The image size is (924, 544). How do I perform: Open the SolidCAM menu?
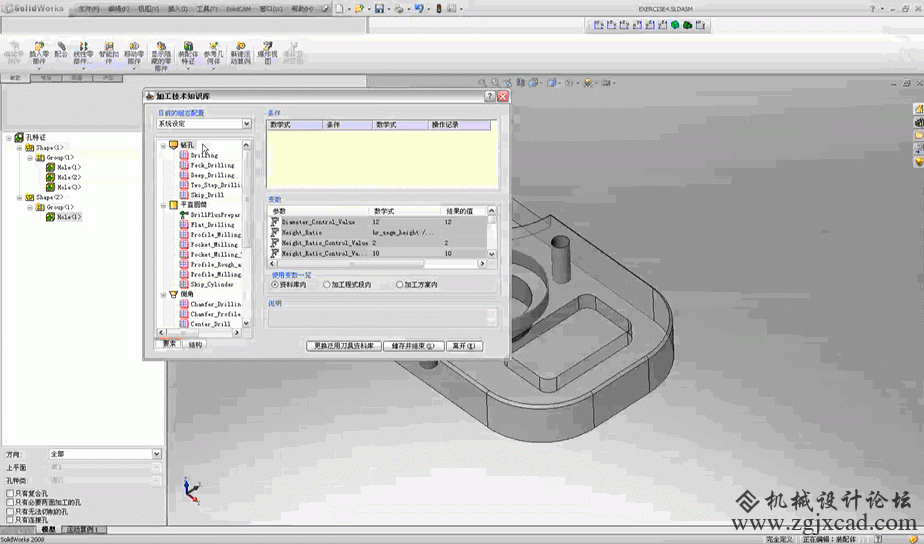click(238, 9)
